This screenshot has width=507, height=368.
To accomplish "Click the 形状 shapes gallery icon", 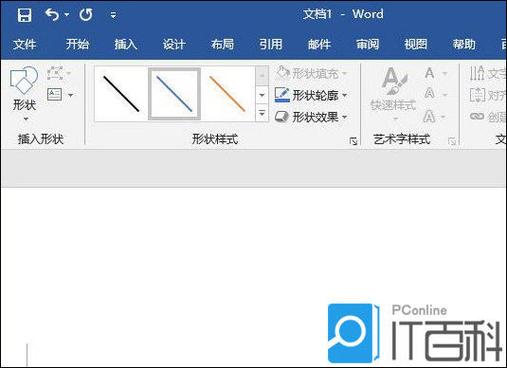I will [24, 80].
